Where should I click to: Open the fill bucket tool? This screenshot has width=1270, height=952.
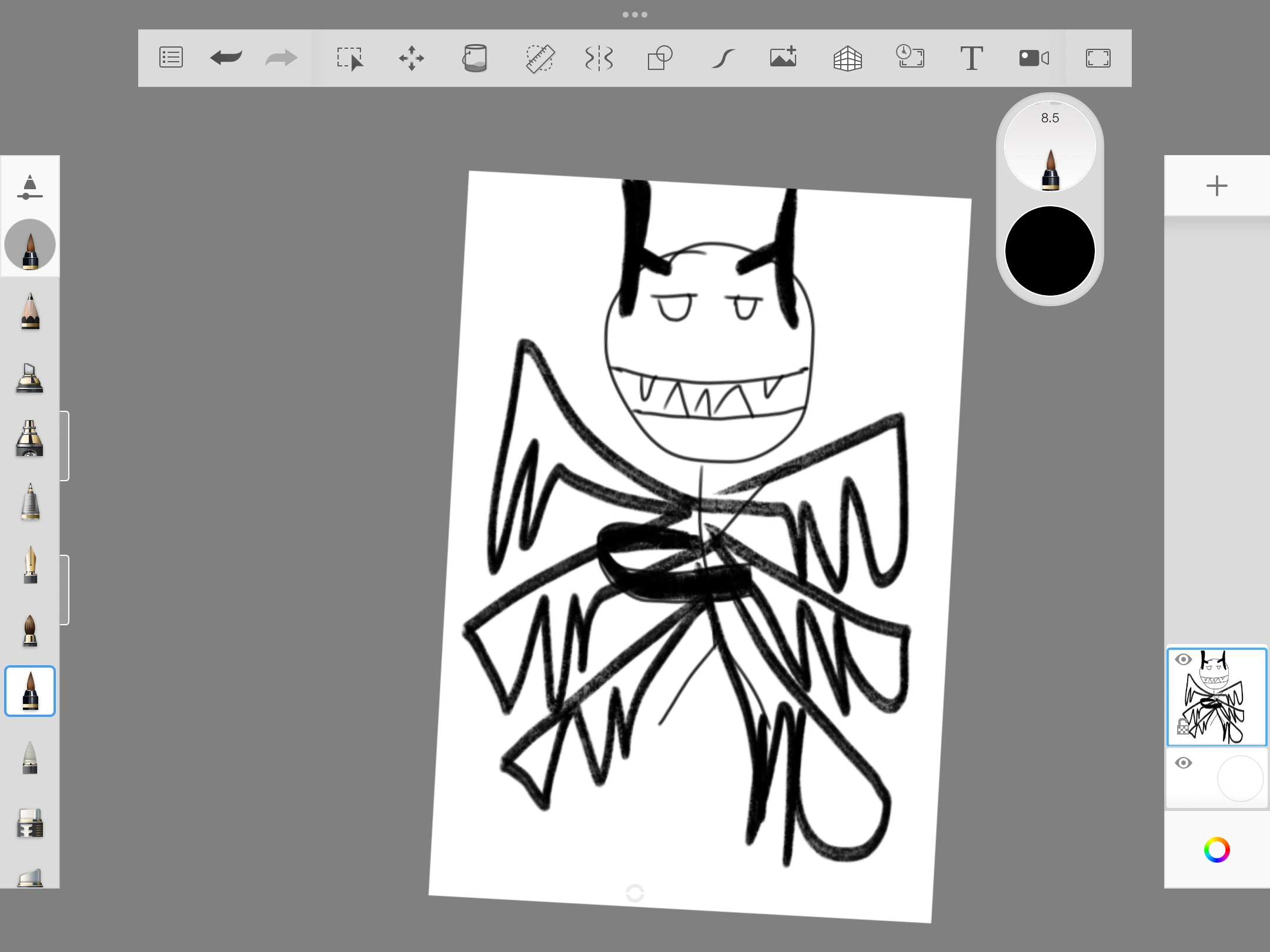475,58
